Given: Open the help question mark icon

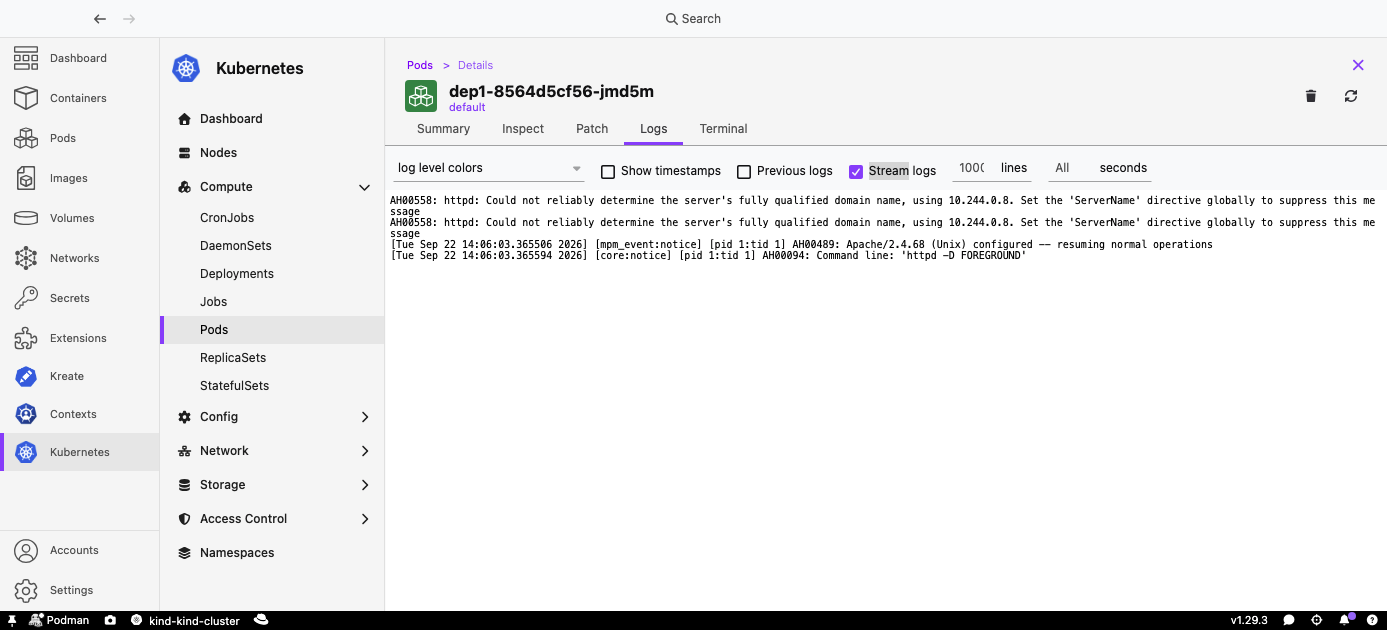Looking at the screenshot, I should [1373, 620].
